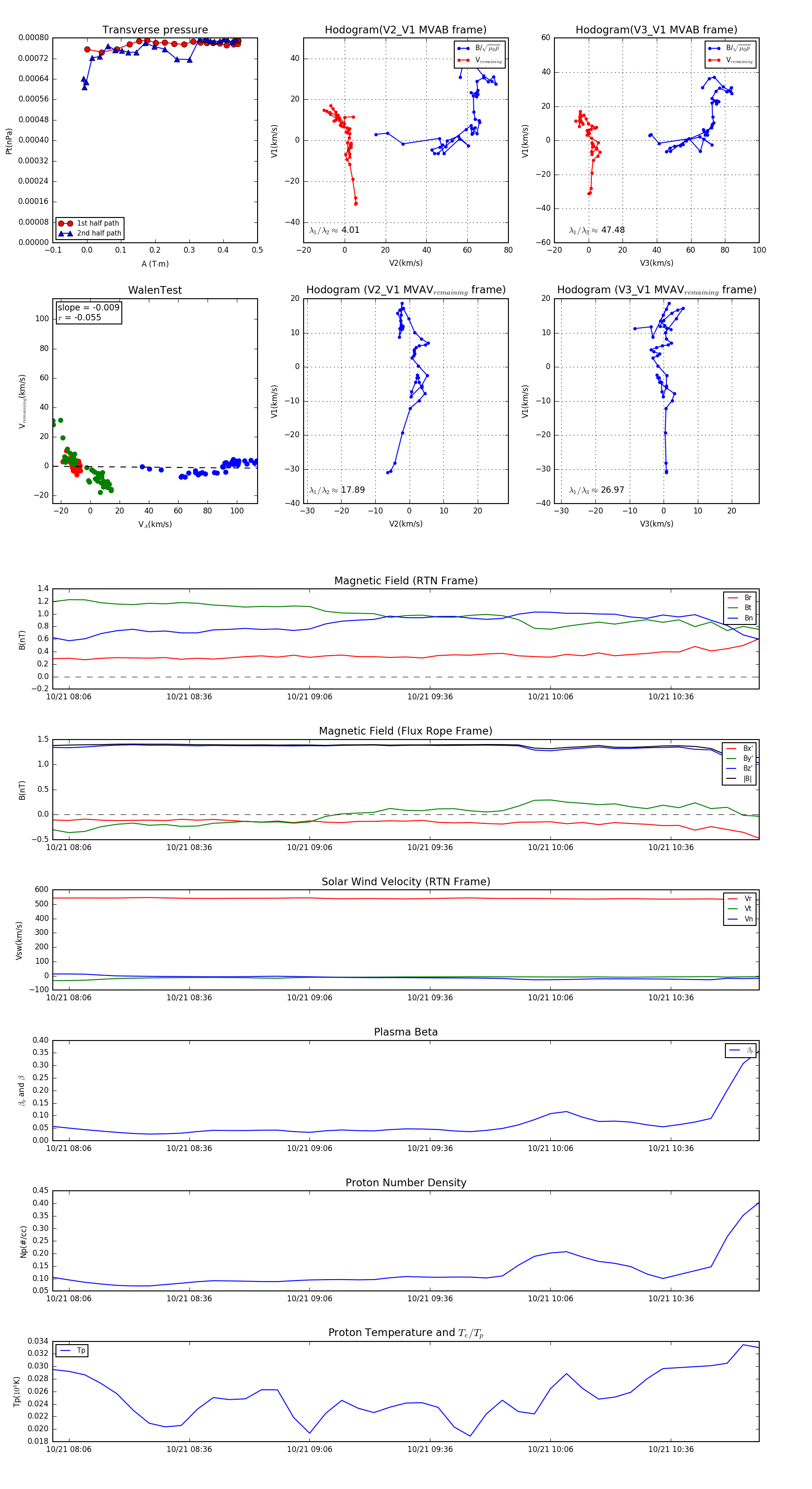Screen dimensions: 812x1489
Task: Click the '1st half path' legend entry
Action: click(x=89, y=223)
